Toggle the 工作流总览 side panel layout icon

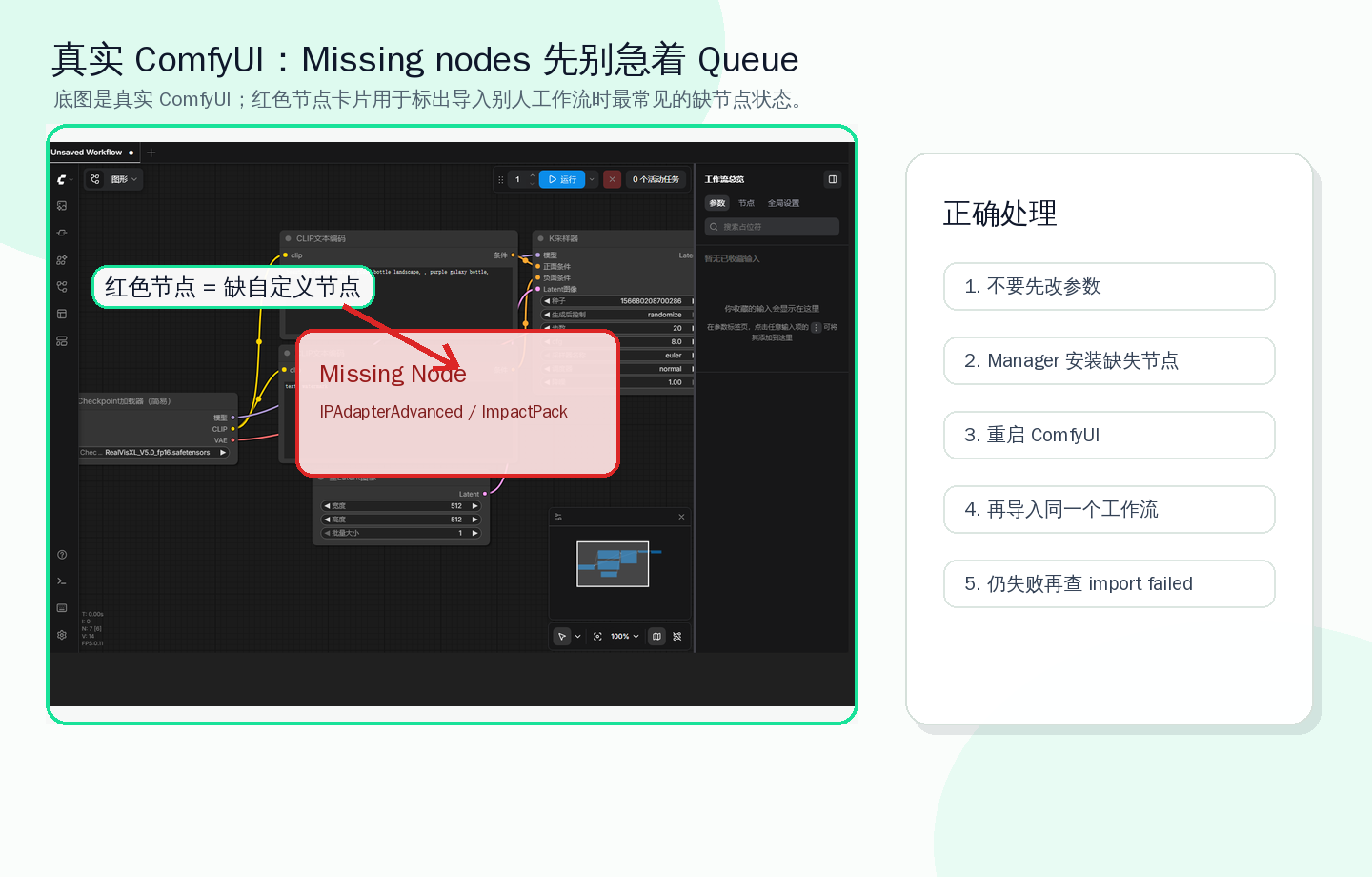(x=833, y=179)
